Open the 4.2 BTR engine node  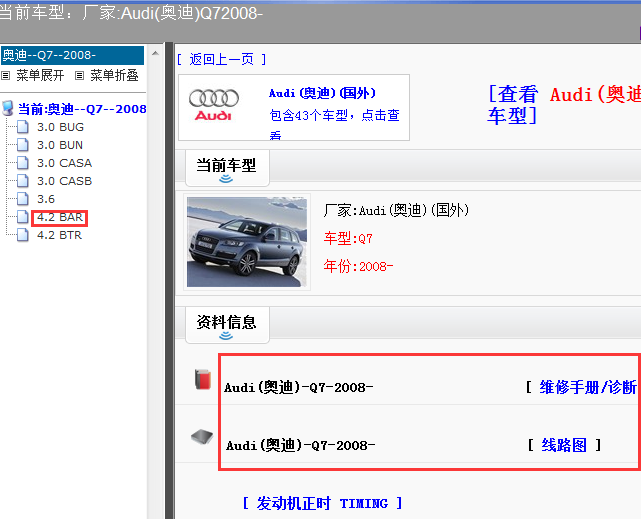tap(60, 235)
